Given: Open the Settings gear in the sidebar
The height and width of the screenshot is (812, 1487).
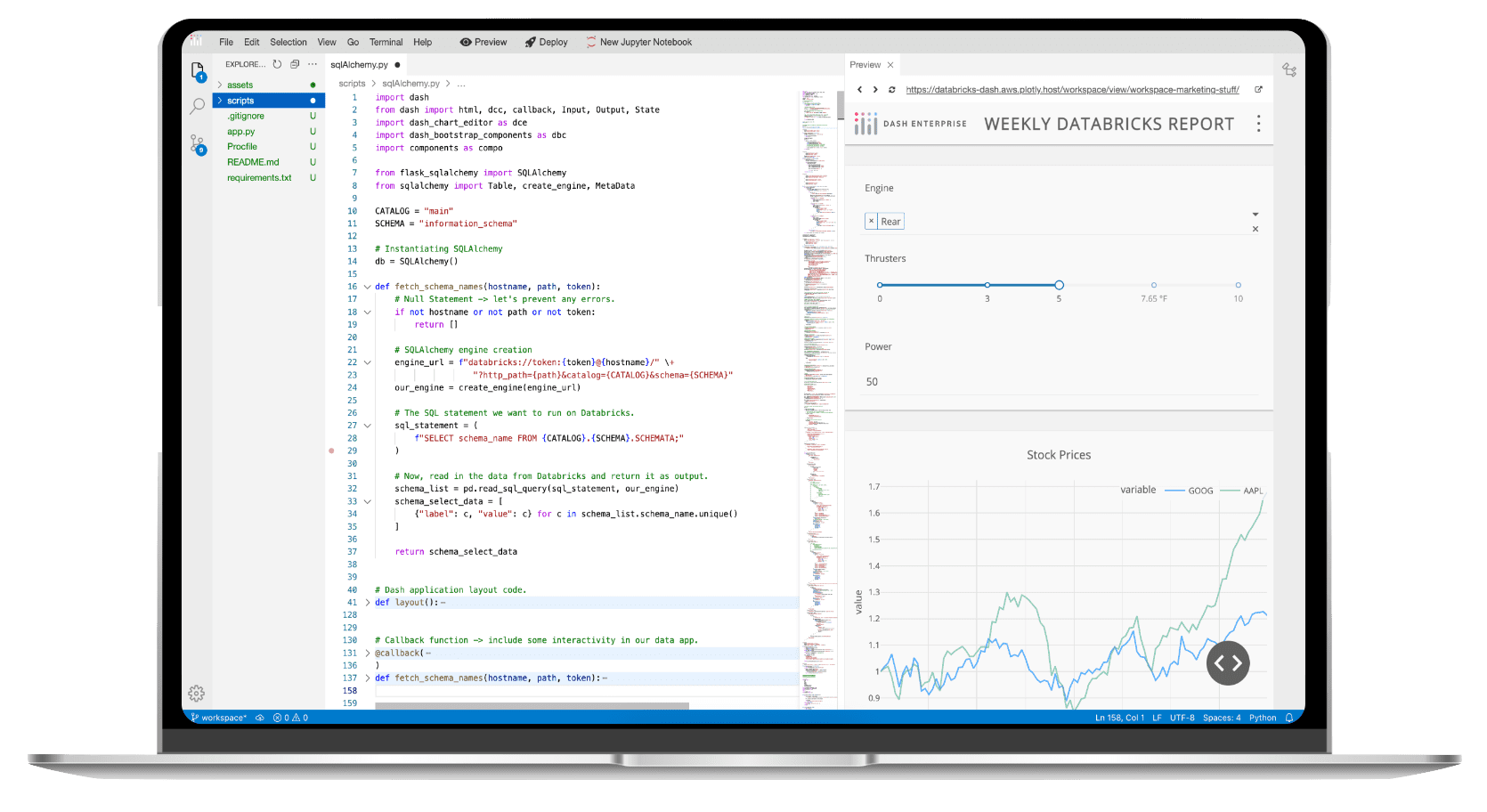Looking at the screenshot, I should coord(196,693).
